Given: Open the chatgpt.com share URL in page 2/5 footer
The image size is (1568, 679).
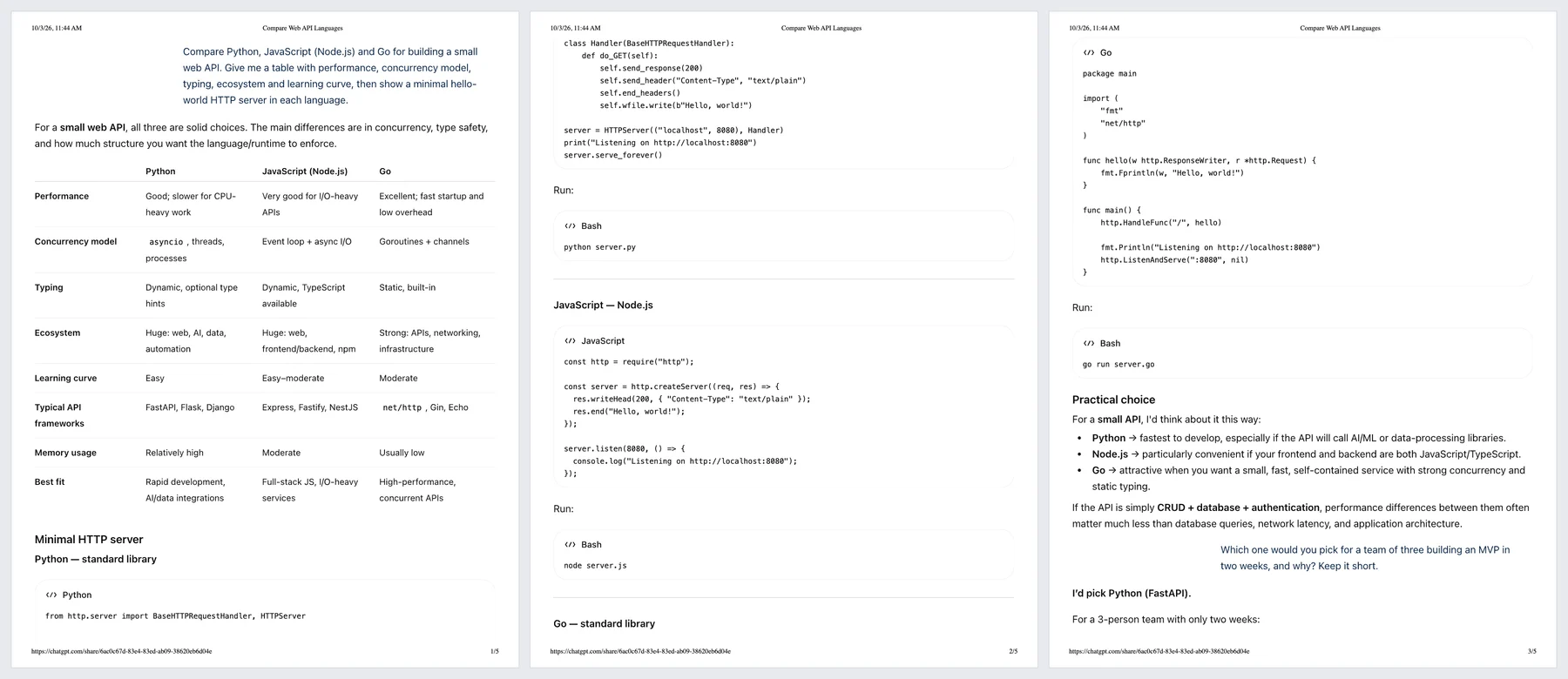Looking at the screenshot, I should pos(640,651).
